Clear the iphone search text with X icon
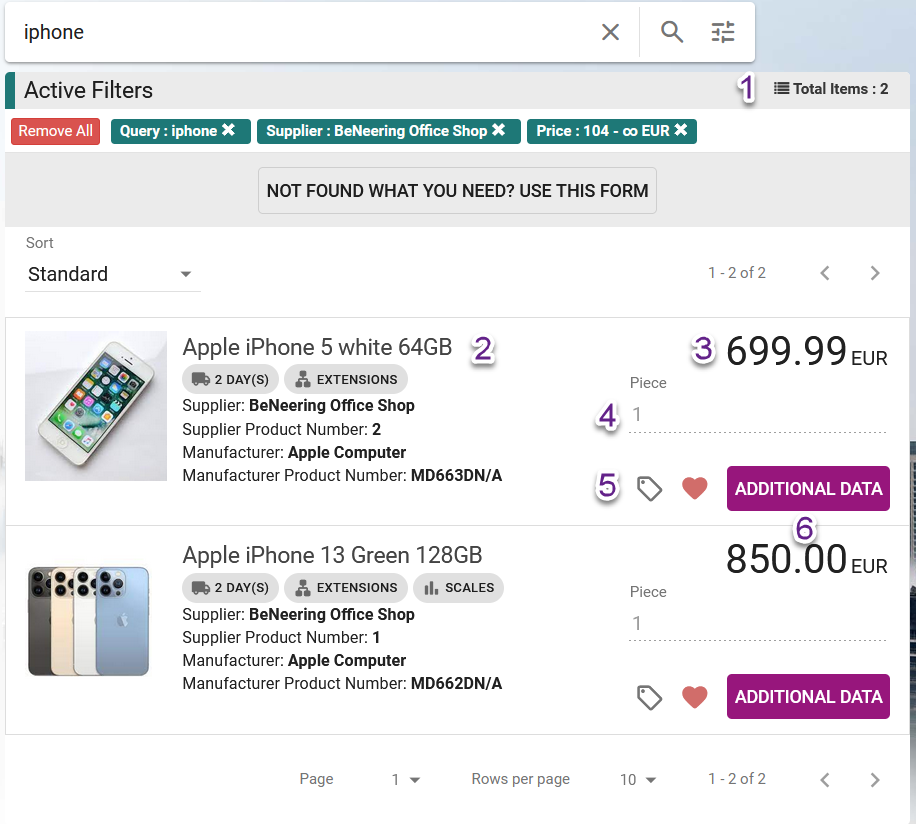The image size is (916, 824). click(610, 32)
